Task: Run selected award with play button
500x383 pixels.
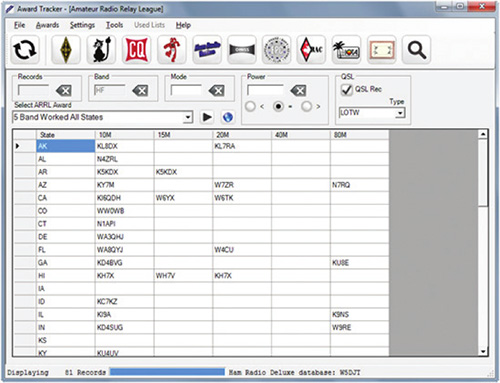Action: coord(207,117)
